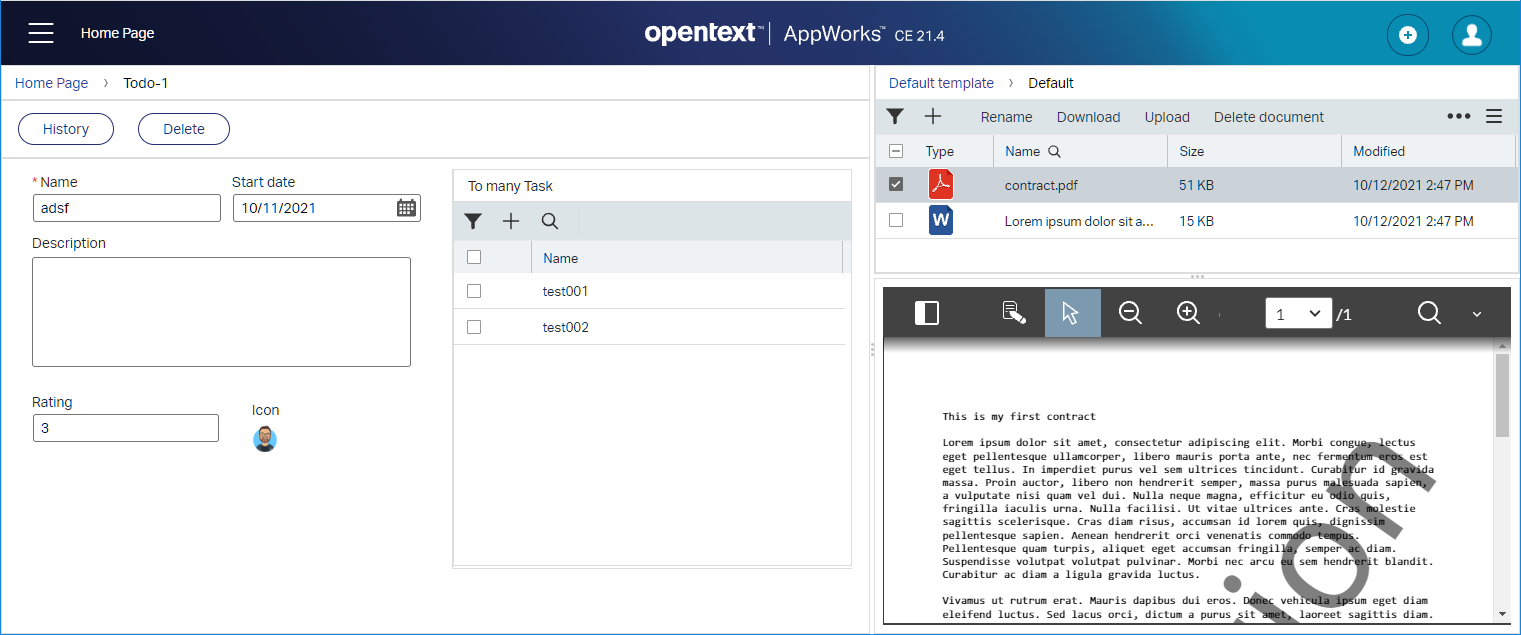This screenshot has width=1521, height=635.
Task: Toggle the PDF viewer sidebar panel
Action: pyautogui.click(x=927, y=313)
